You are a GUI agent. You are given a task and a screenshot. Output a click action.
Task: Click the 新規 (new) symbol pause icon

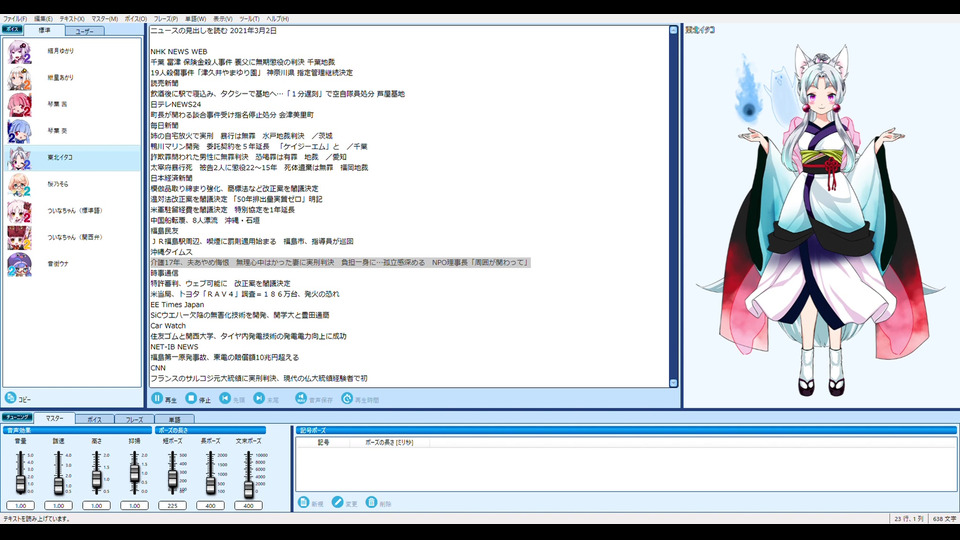click(304, 503)
